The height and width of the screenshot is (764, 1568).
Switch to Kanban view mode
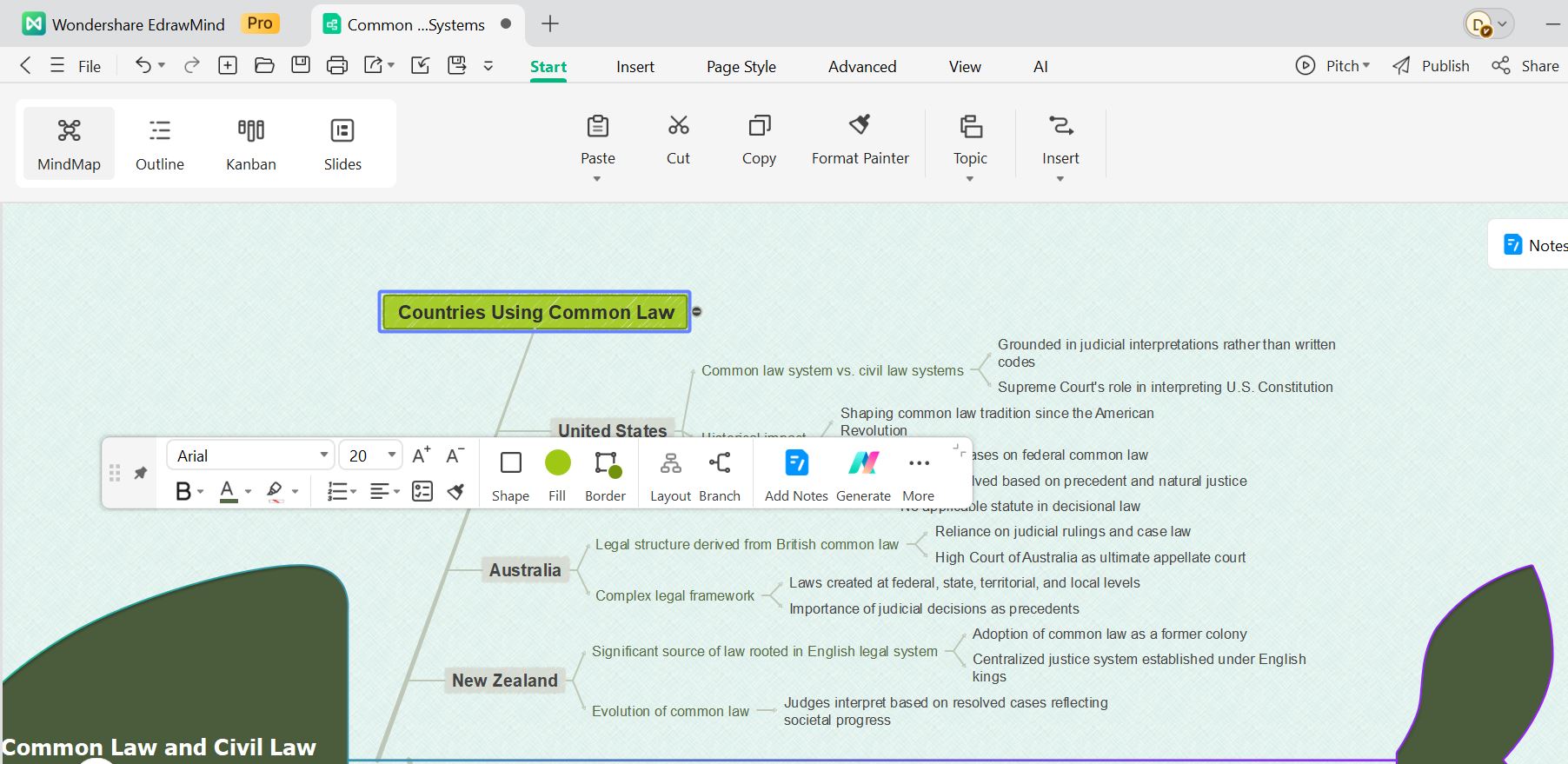point(251,143)
